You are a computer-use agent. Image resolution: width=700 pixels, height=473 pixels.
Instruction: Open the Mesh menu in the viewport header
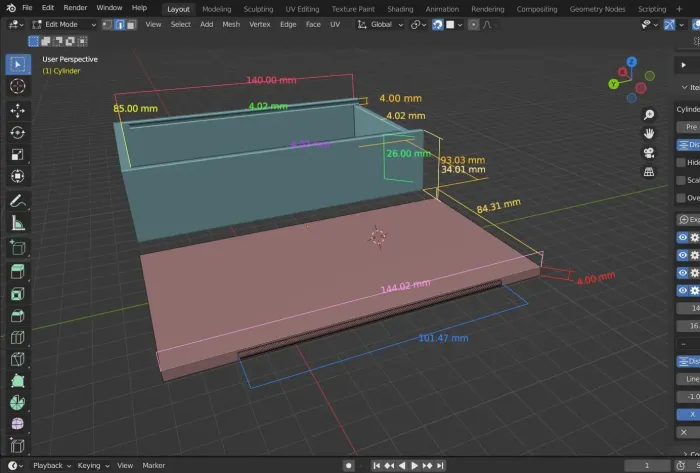pos(231,24)
